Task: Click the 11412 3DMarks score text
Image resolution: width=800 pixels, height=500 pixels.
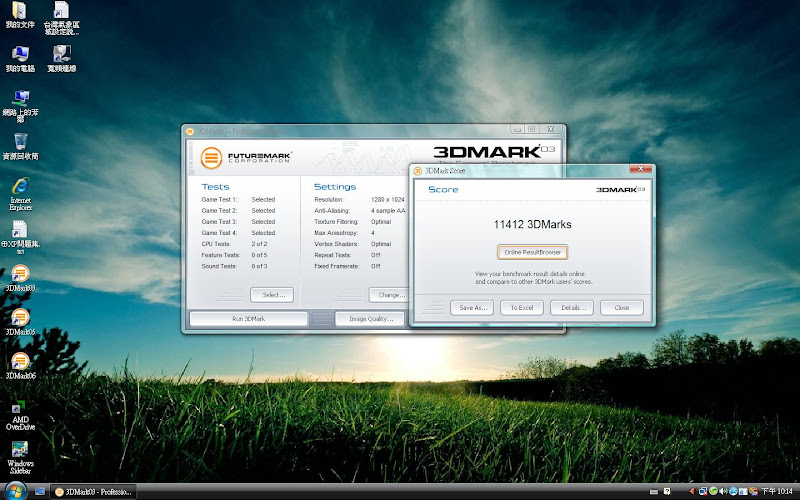Action: click(x=533, y=224)
